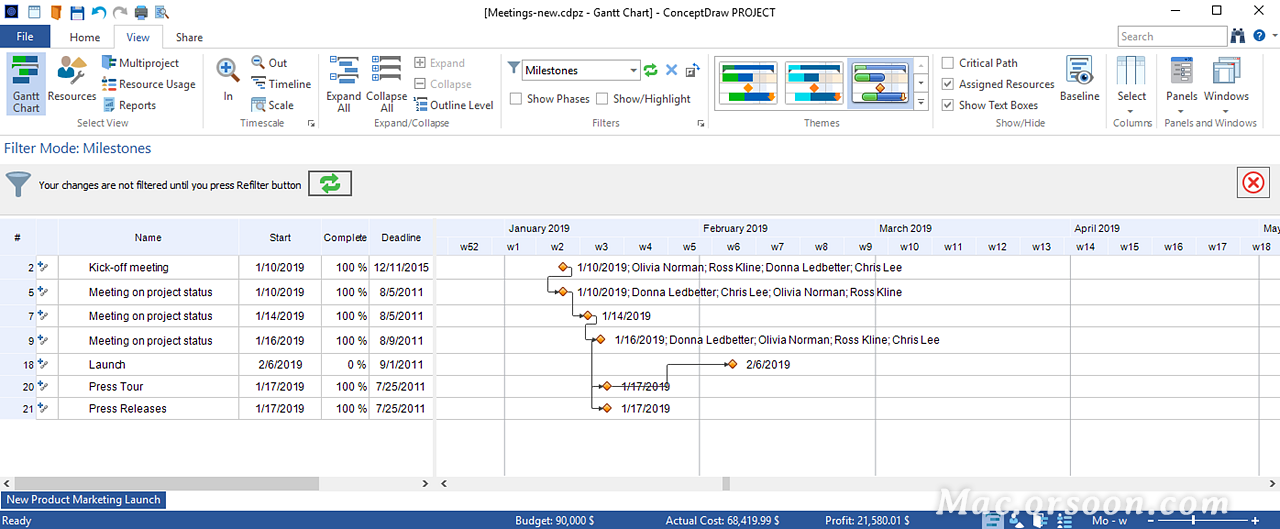Select the View ribbon tab
The width and height of the screenshot is (1280, 529).
(138, 37)
